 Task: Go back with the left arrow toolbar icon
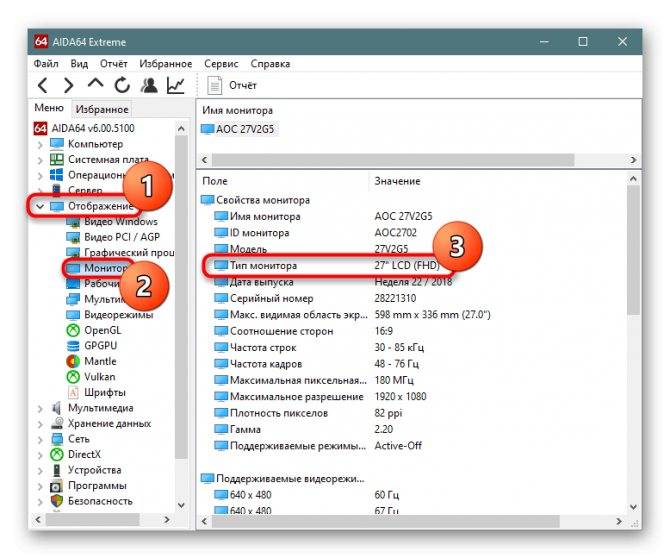(42, 85)
